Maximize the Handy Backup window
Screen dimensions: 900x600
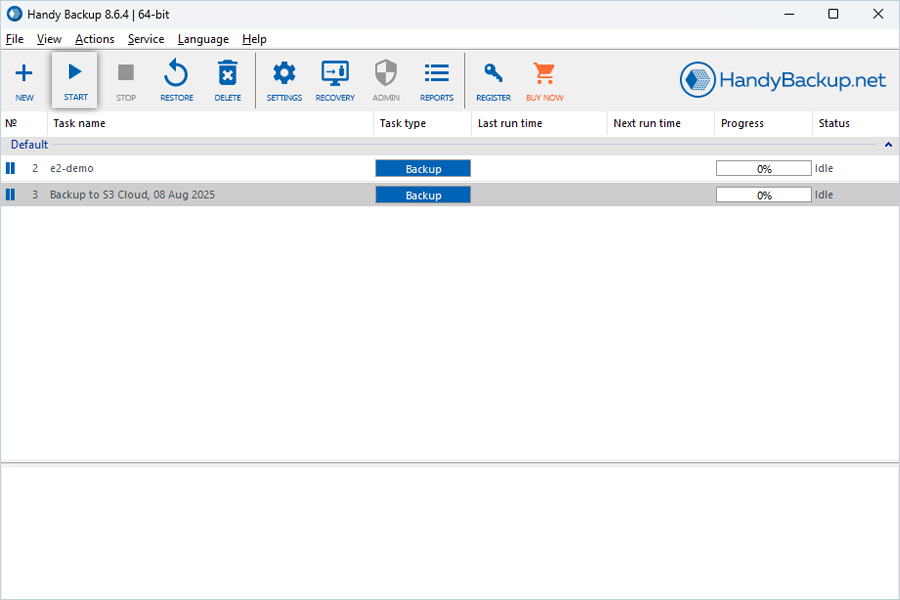tap(833, 14)
